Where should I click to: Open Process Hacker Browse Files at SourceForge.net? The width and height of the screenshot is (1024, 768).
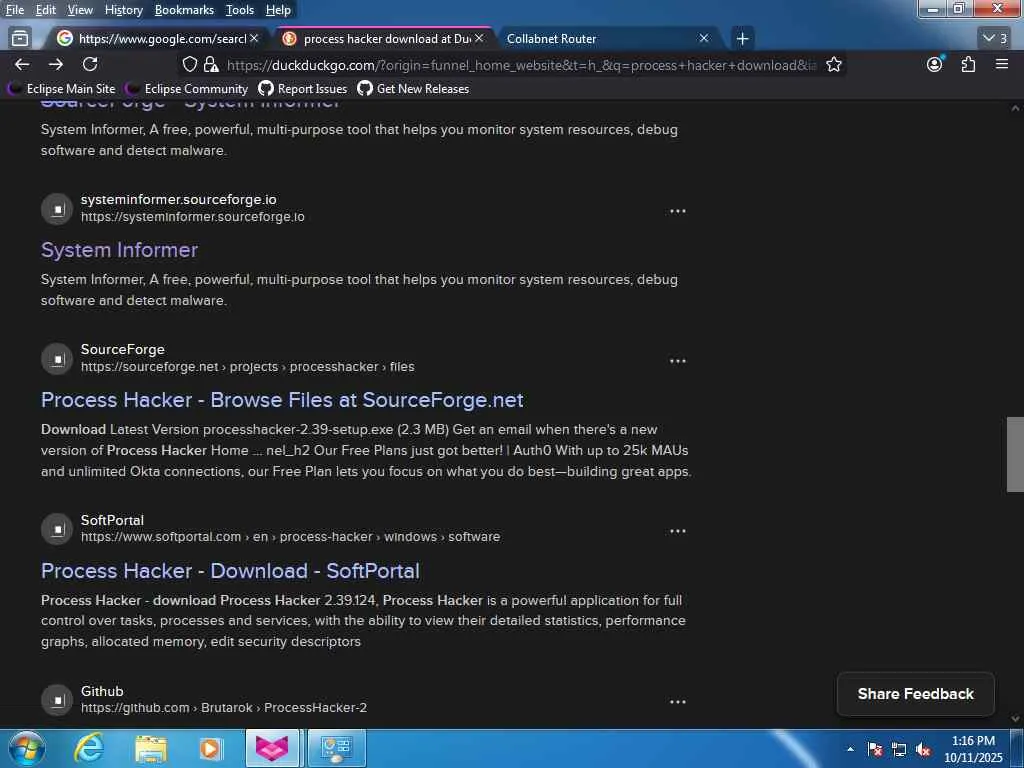pos(282,400)
